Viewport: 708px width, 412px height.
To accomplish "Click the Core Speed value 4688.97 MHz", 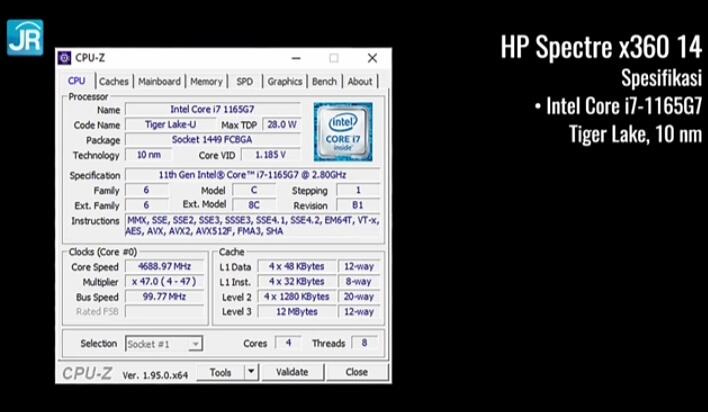I will pyautogui.click(x=164, y=267).
